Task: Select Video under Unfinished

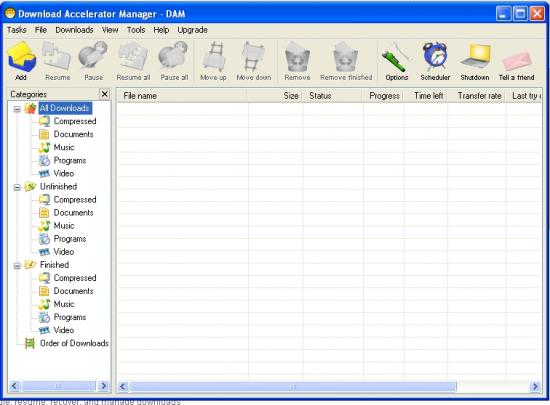Action: [63, 252]
